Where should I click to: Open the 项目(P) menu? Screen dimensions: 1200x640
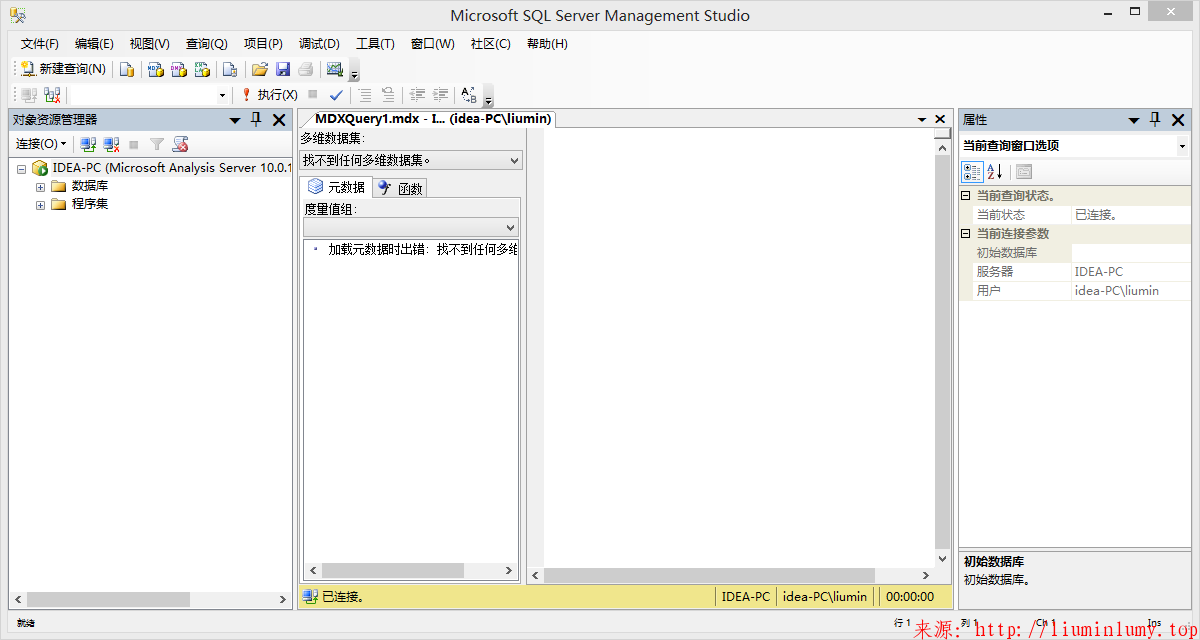click(263, 44)
